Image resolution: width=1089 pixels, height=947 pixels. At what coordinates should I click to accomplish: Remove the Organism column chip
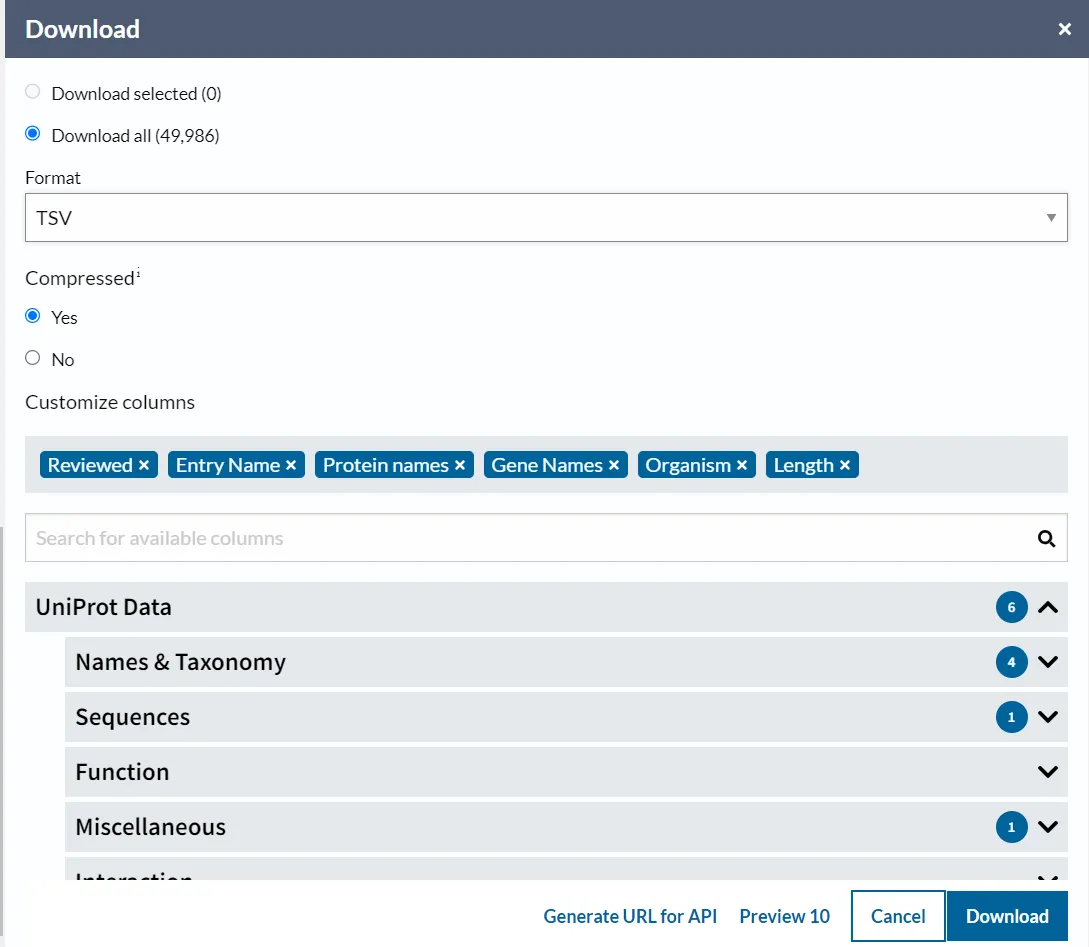(x=742, y=466)
